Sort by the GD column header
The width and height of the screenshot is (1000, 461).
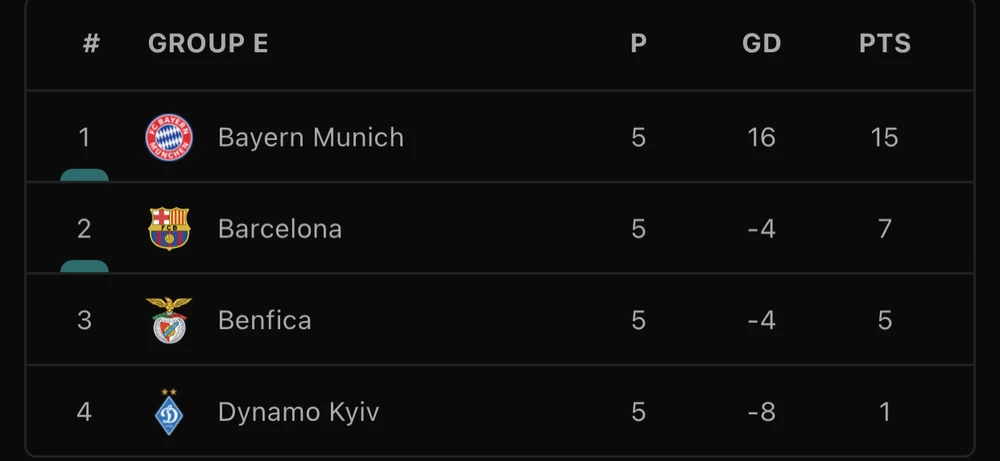[x=761, y=44]
